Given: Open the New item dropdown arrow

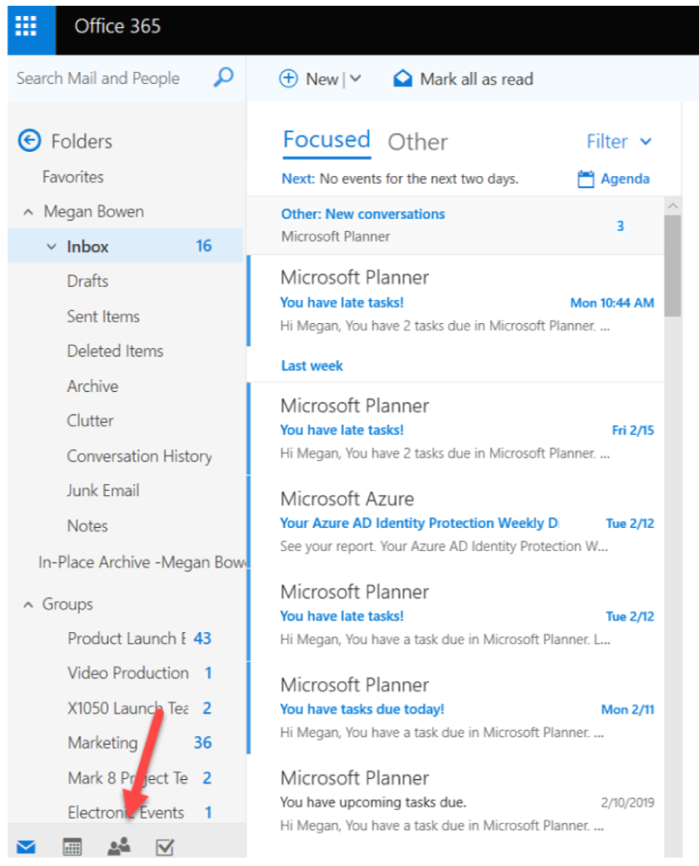Looking at the screenshot, I should click(x=356, y=79).
